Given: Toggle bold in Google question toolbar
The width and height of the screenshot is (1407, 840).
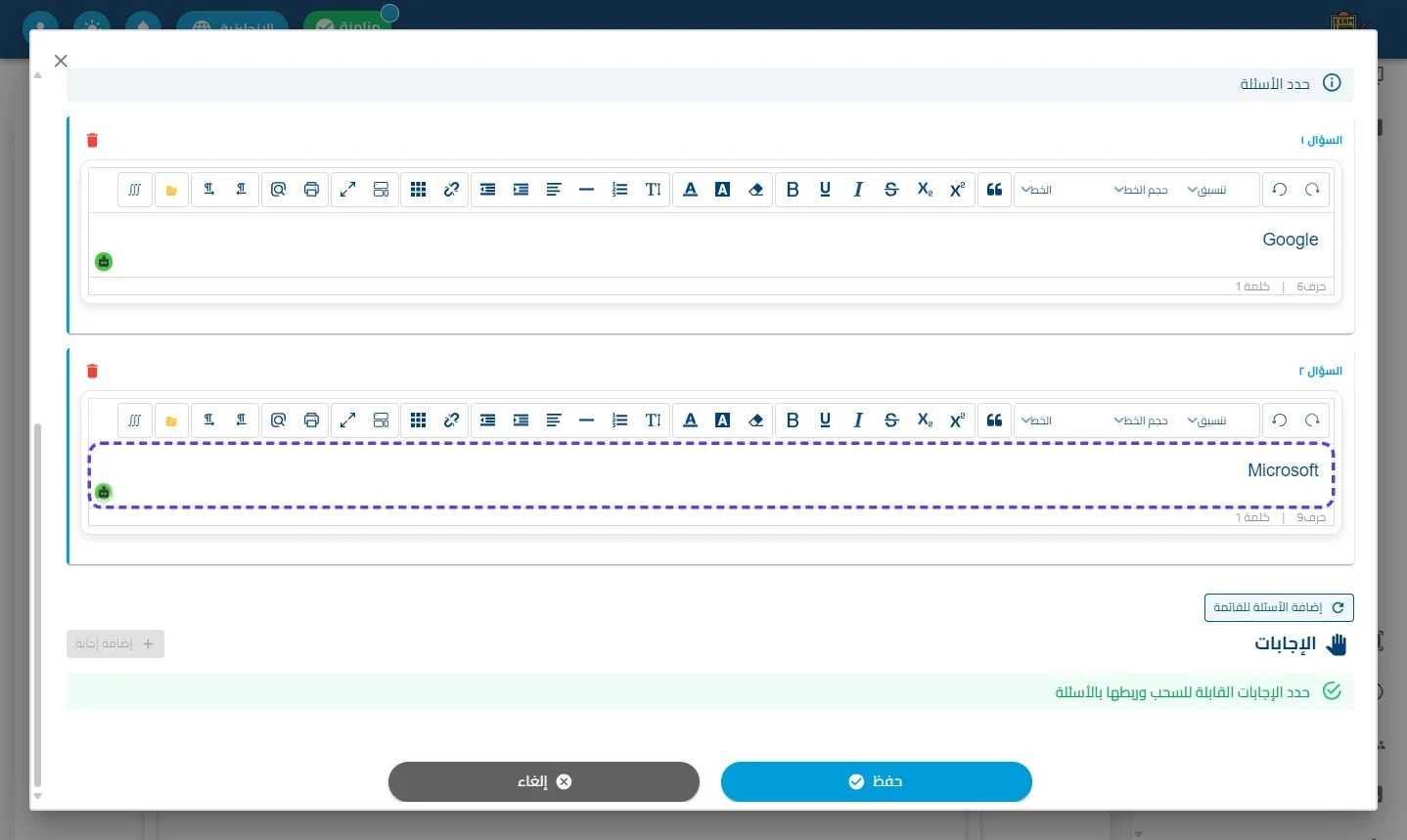Looking at the screenshot, I should 794,190.
